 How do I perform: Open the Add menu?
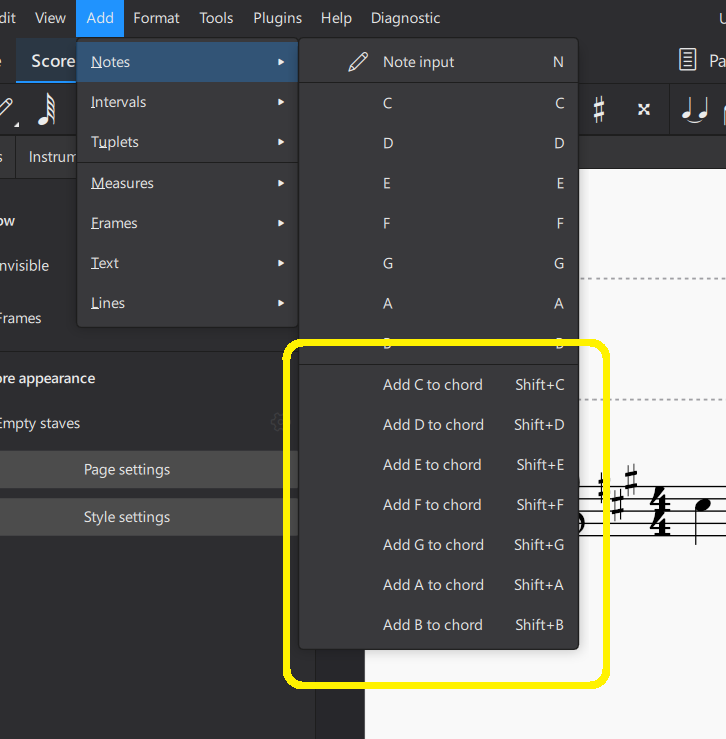[x=100, y=18]
